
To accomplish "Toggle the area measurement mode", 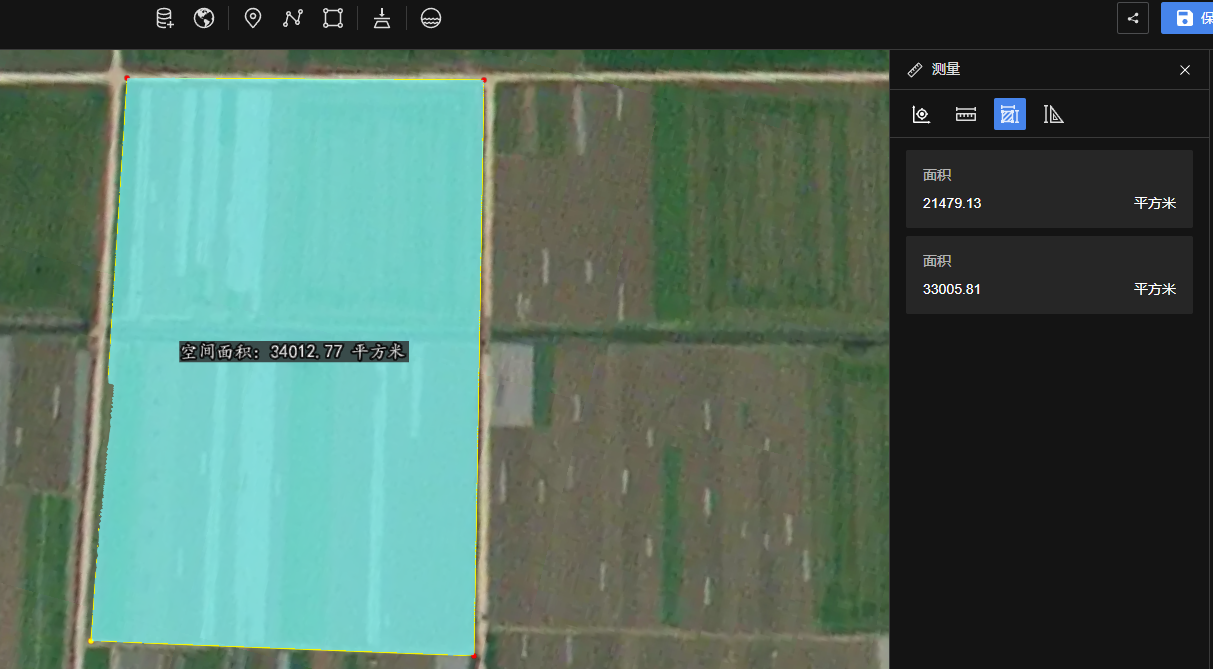I will [x=1010, y=114].
